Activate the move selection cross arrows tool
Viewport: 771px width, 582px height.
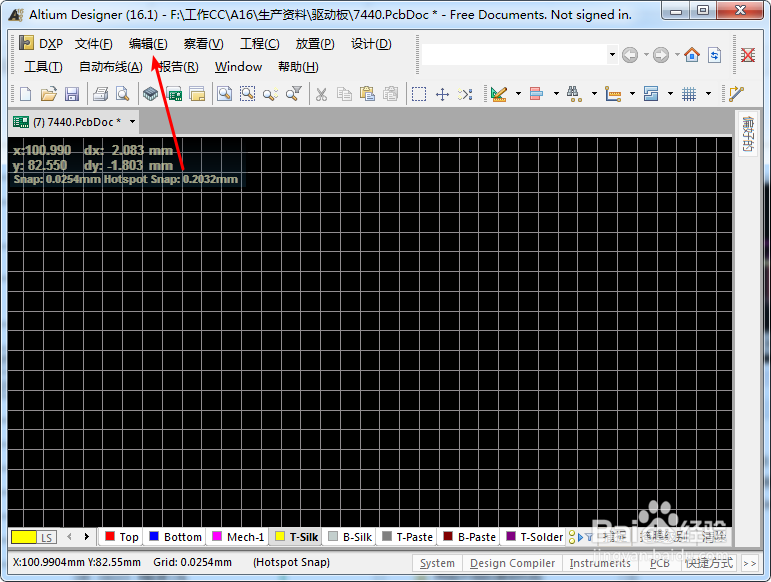(443, 94)
